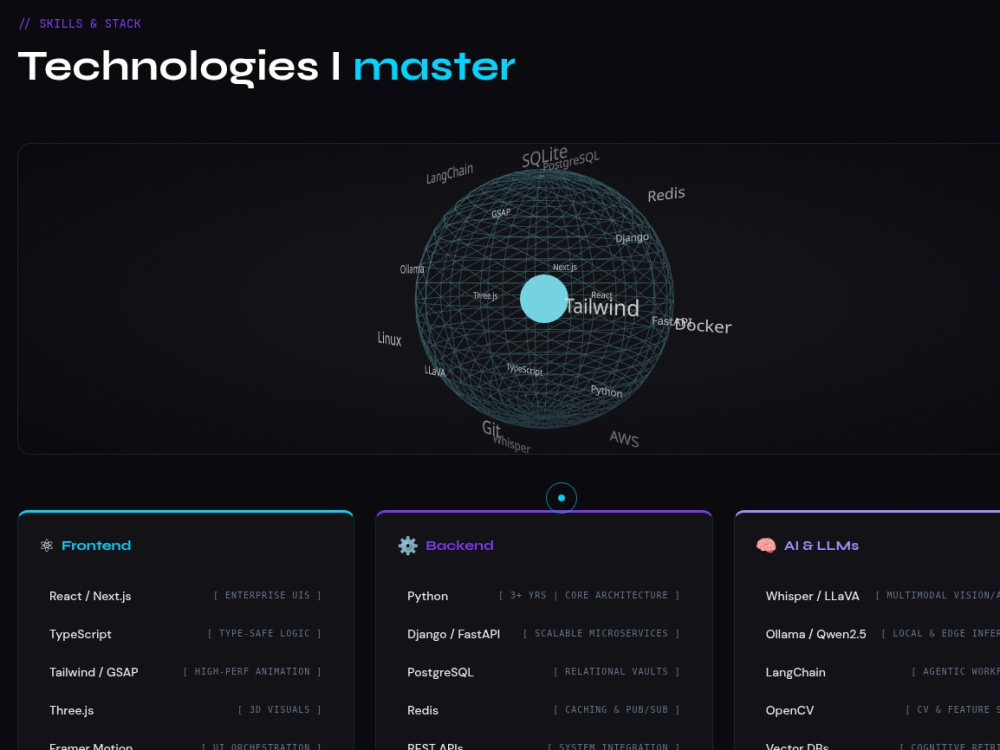This screenshot has height=750, width=1000.
Task: Click the RELATIONAL VAULTS label
Action: pyautogui.click(x=617, y=672)
